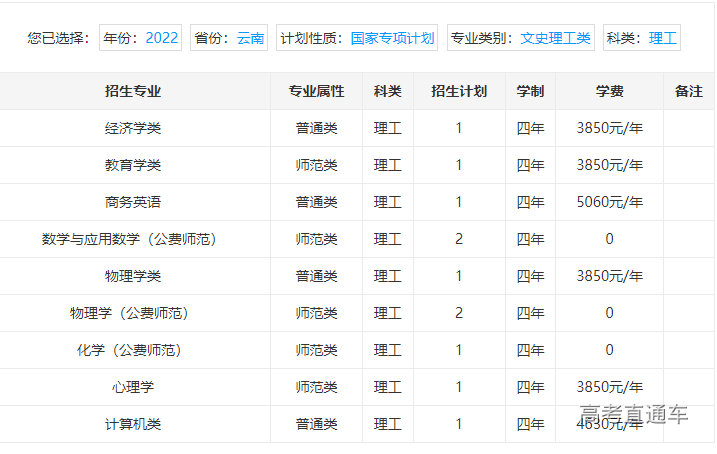Open the 科类 理工 filter box
The height and width of the screenshot is (454, 717).
pos(642,38)
